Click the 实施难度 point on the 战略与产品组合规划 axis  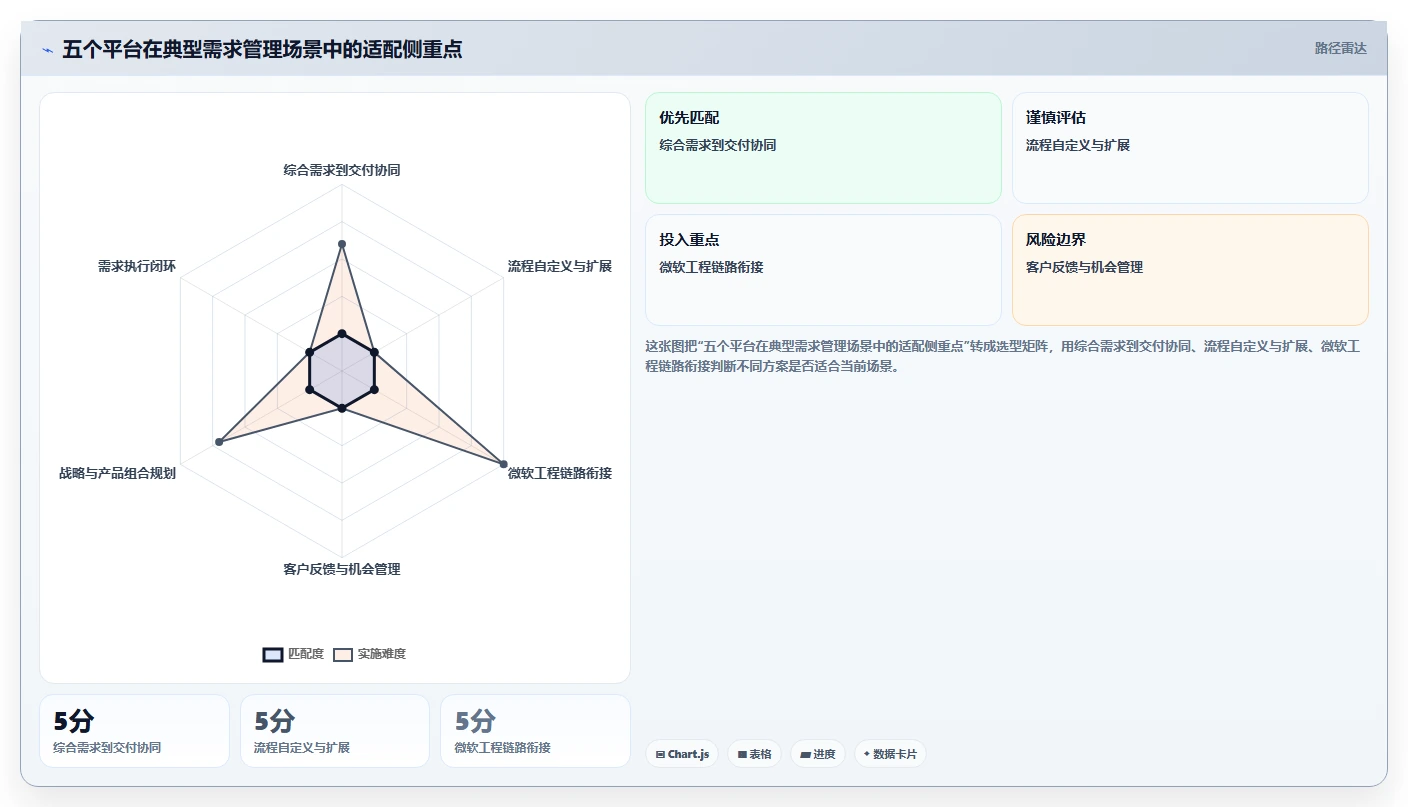point(219,442)
